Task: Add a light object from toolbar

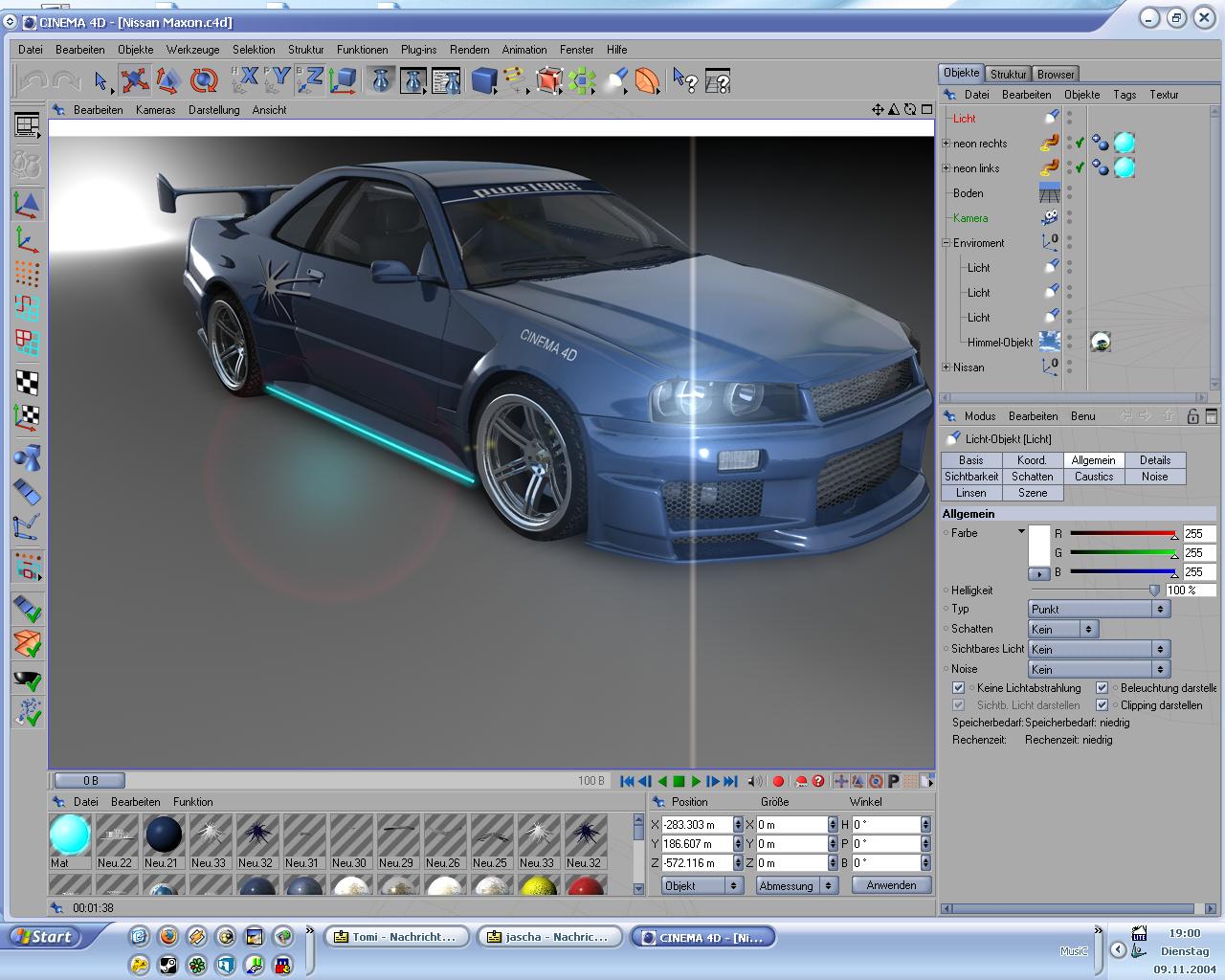Action: pos(615,80)
